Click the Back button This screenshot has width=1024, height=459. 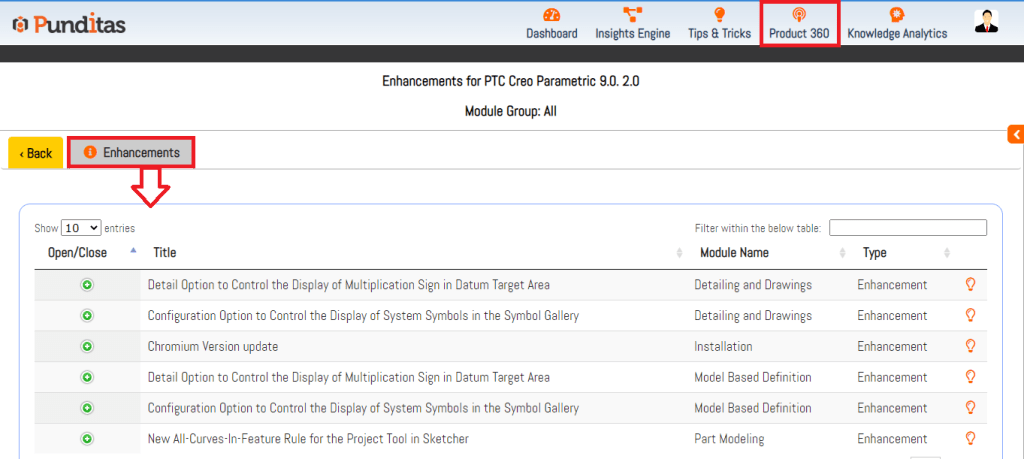[x=36, y=153]
